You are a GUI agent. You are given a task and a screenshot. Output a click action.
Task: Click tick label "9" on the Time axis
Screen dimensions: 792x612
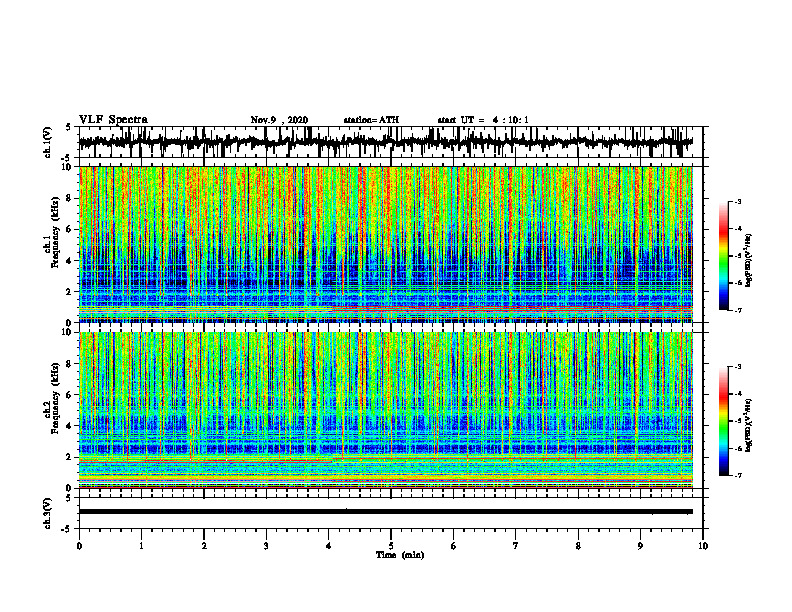[x=640, y=546]
